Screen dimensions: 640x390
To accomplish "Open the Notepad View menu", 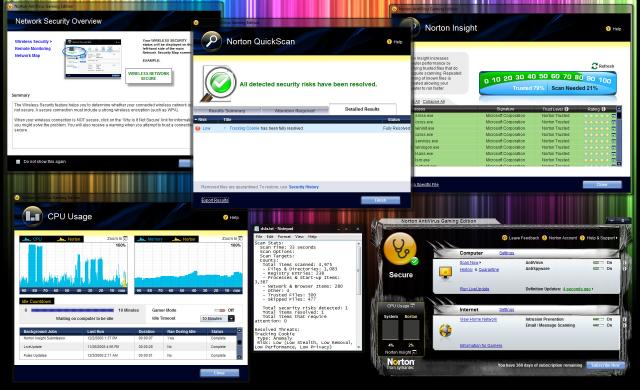I will [x=299, y=237].
